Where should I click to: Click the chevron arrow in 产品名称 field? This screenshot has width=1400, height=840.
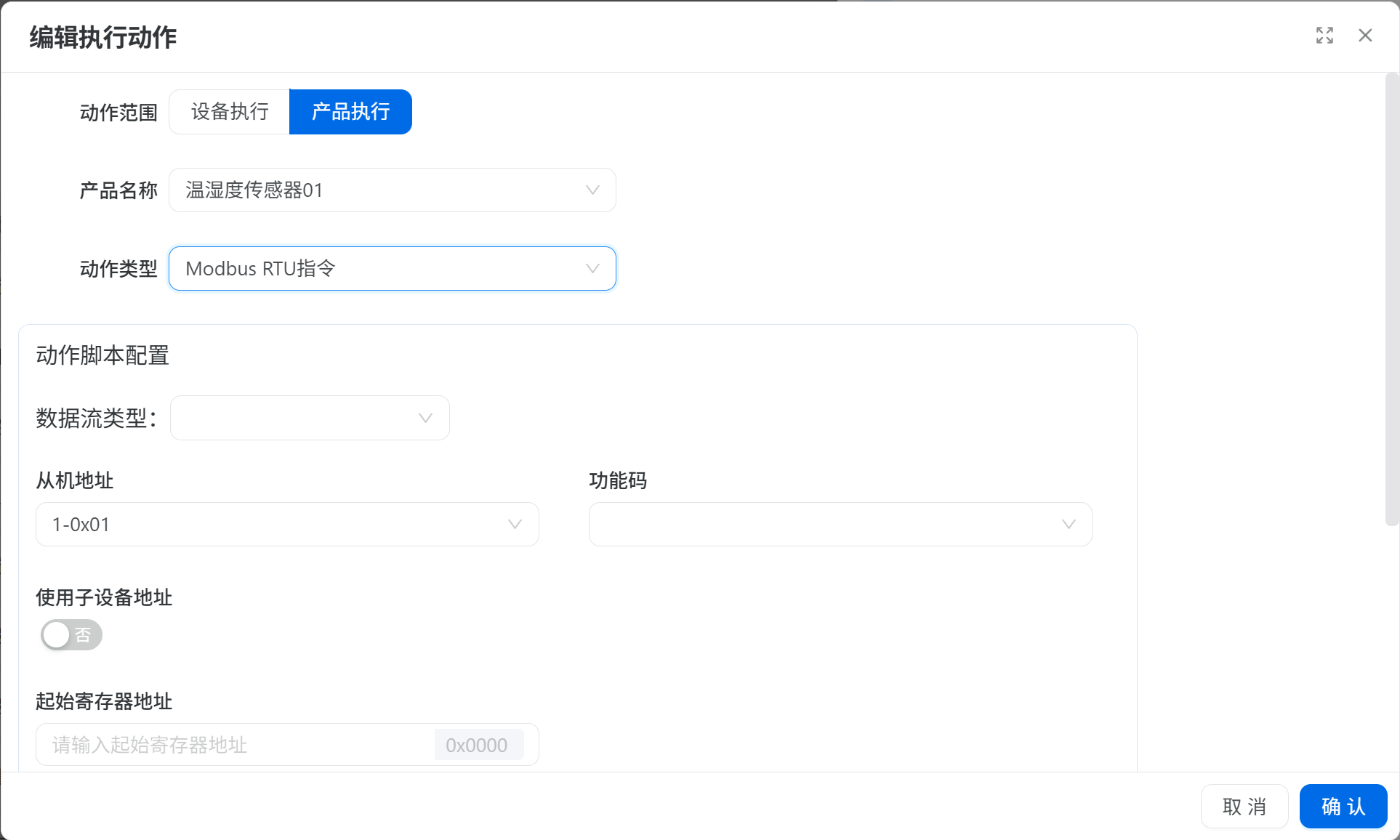tap(592, 190)
